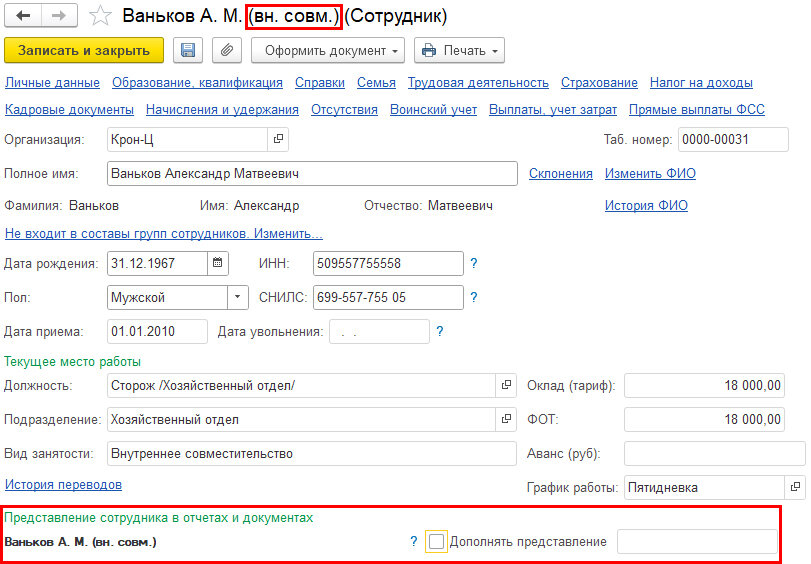Click the Должность field with Сторож
Viewport: 811px width, 564px height.
coord(302,385)
